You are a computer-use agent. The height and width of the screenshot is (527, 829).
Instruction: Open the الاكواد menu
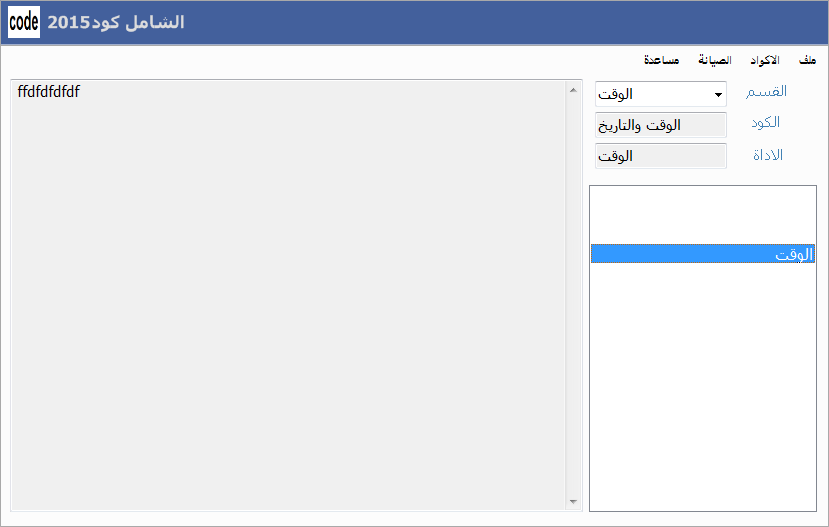(x=764, y=60)
